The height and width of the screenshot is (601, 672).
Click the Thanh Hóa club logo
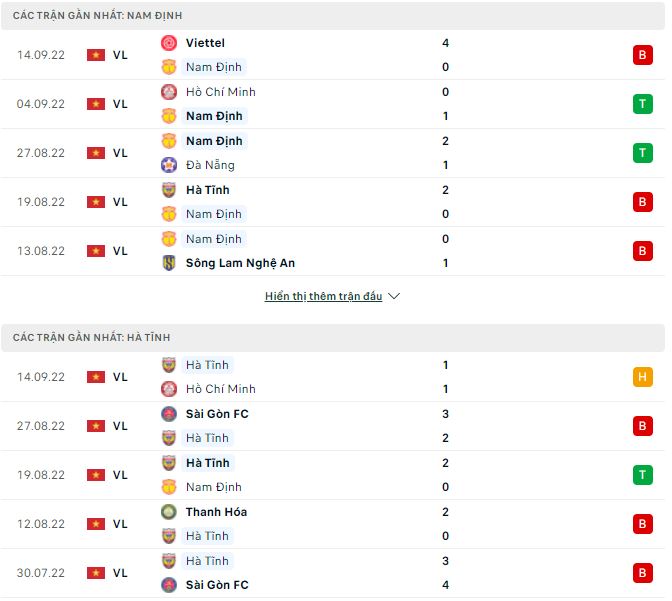(169, 512)
